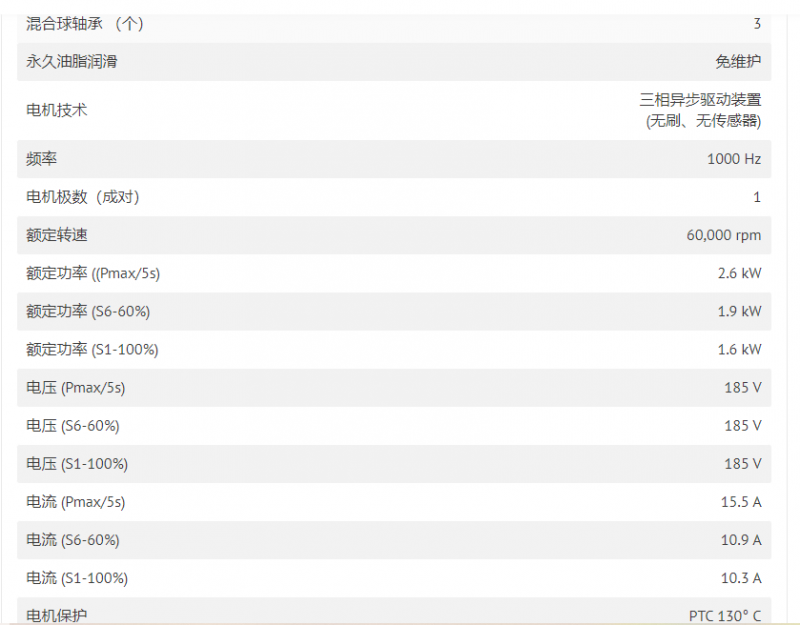800x625 pixels.
Task: Select the 电机极数 (成对) row
Action: coord(394,197)
